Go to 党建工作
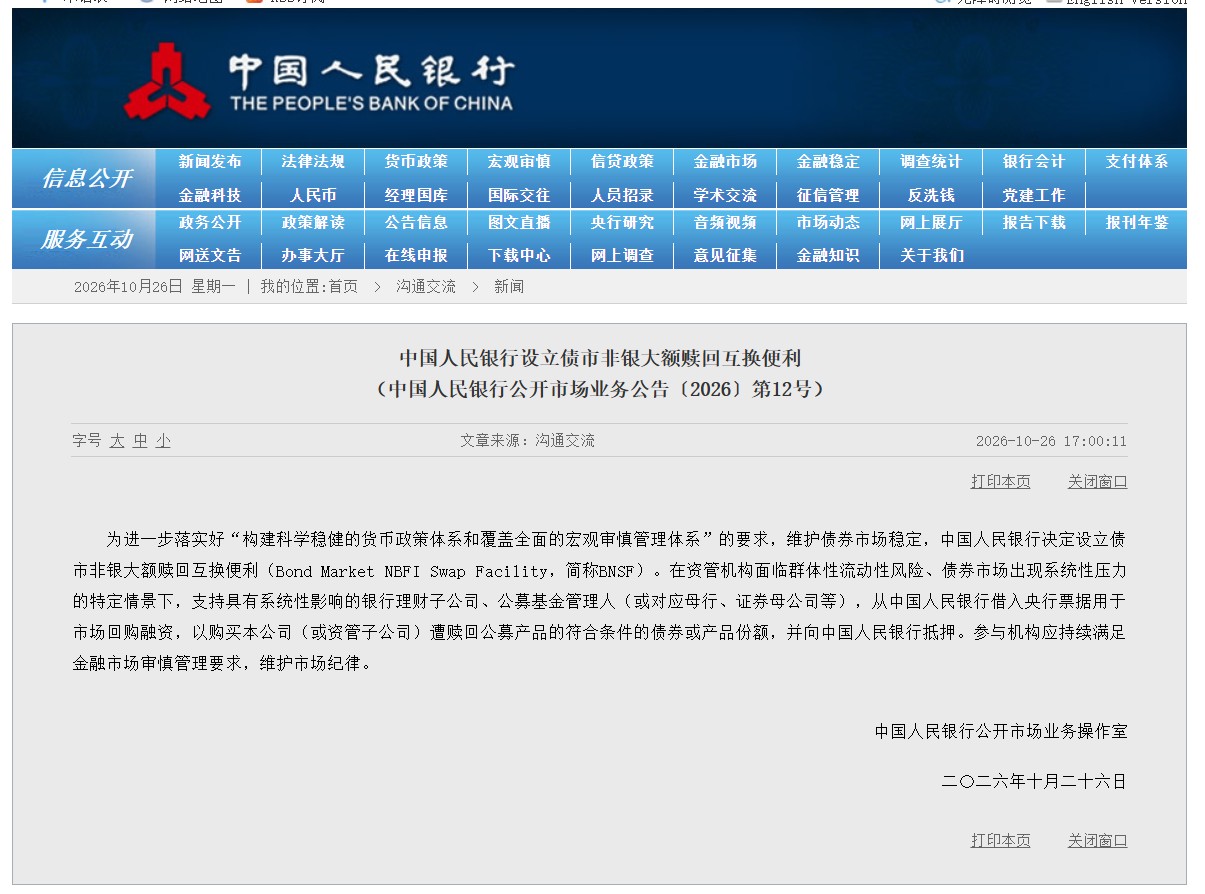Image resolution: width=1205 pixels, height=894 pixels. point(1034,195)
